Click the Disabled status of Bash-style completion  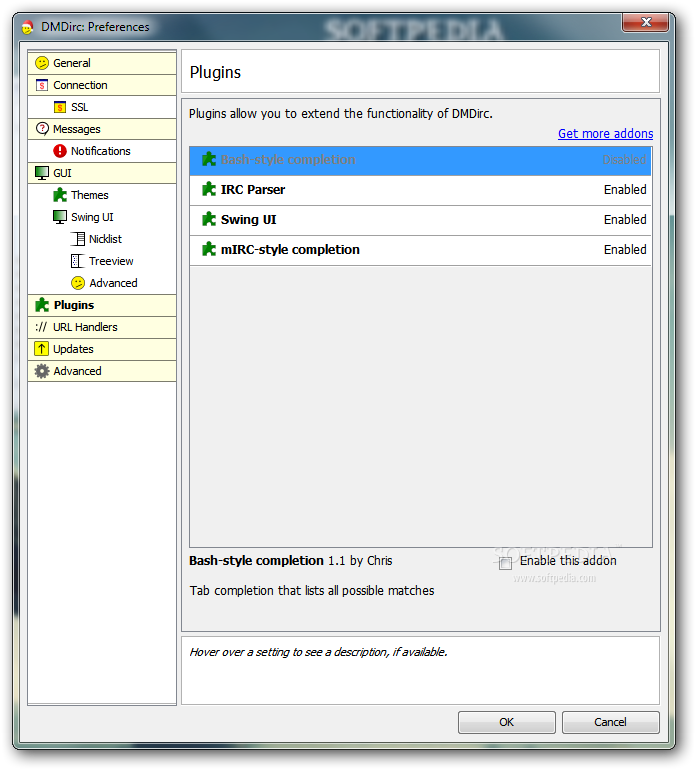pyautogui.click(x=624, y=160)
